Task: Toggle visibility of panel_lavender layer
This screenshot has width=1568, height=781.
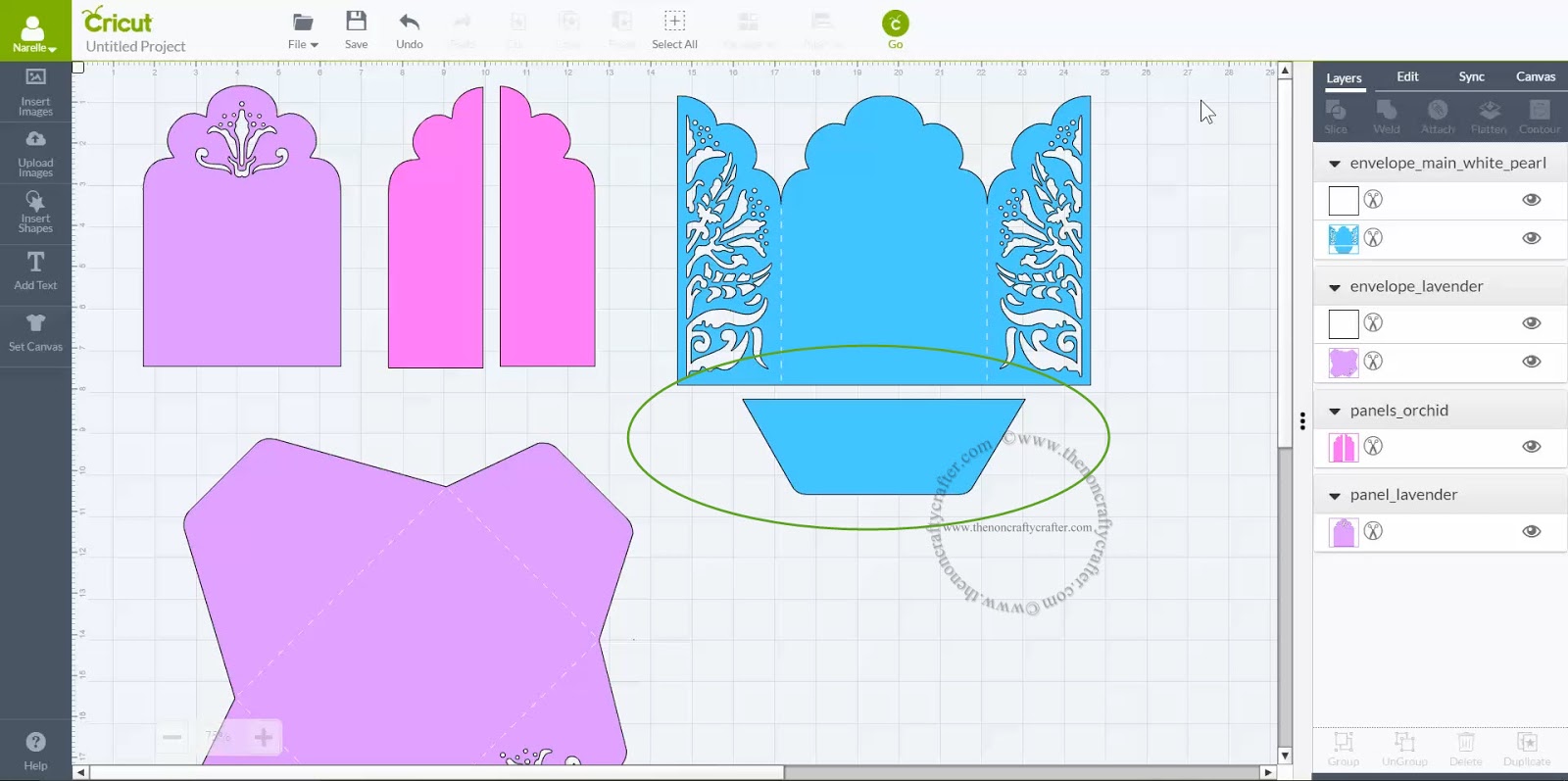Action: point(1532,531)
